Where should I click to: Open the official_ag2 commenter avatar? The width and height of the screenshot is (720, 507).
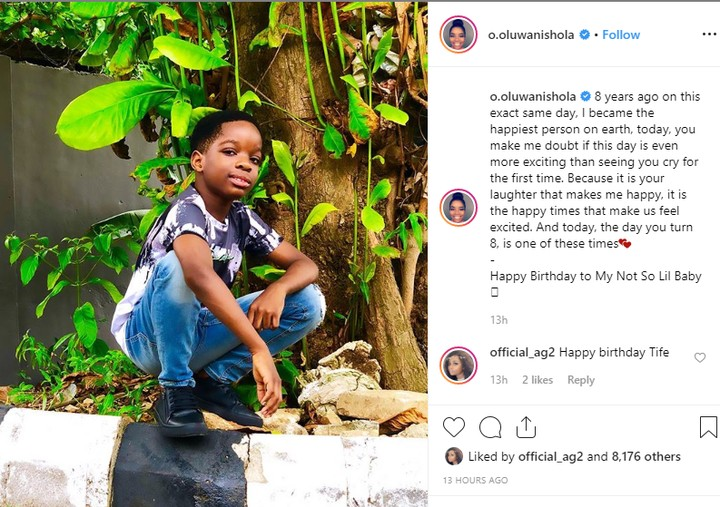coord(459,365)
